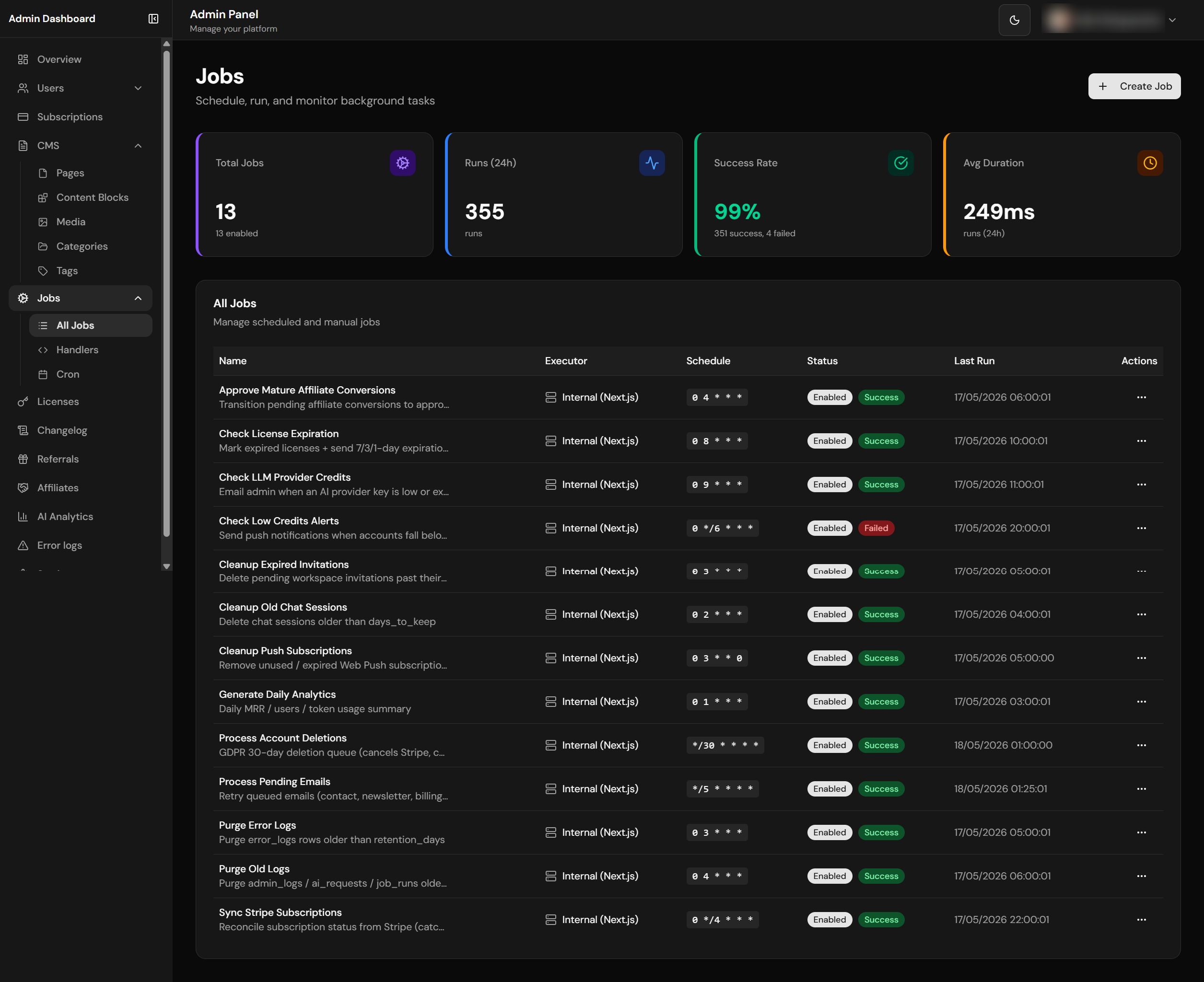Click the Success Rate checkmark icon

click(x=901, y=163)
